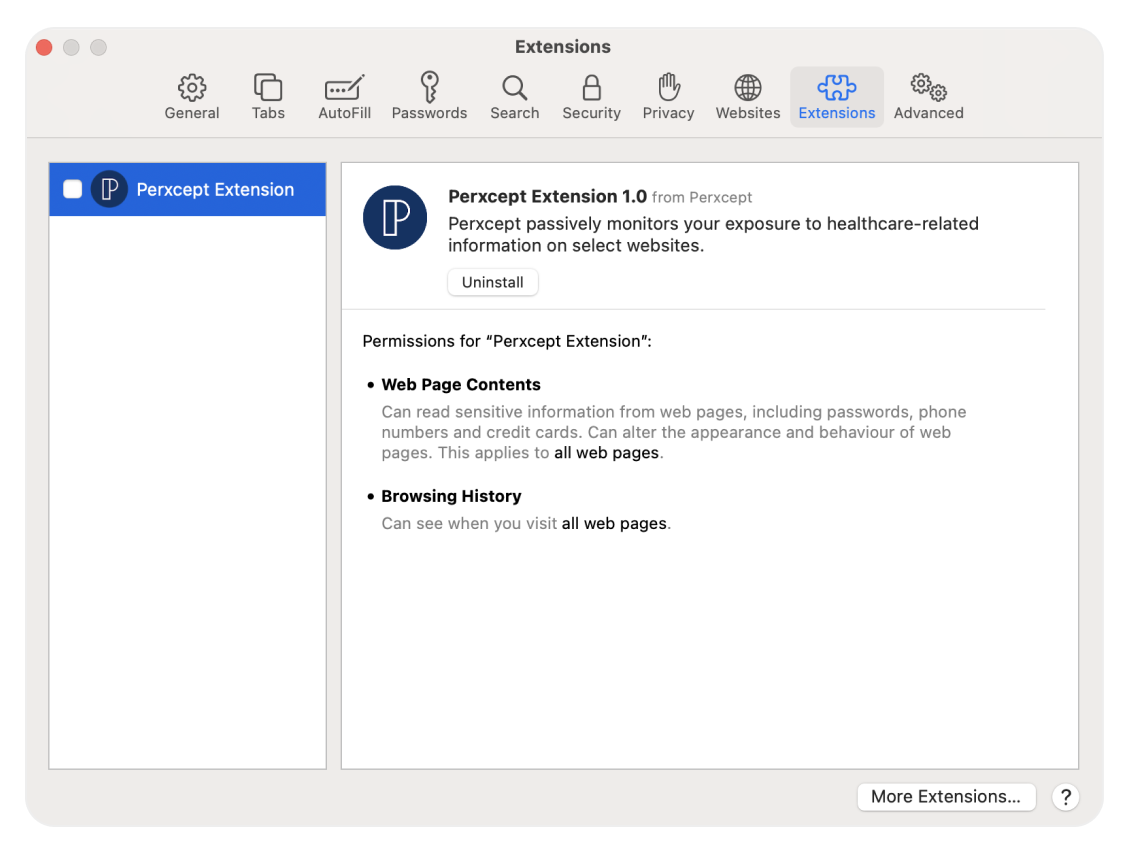
Task: Open the Tabs preferences pane
Action: coord(268,96)
